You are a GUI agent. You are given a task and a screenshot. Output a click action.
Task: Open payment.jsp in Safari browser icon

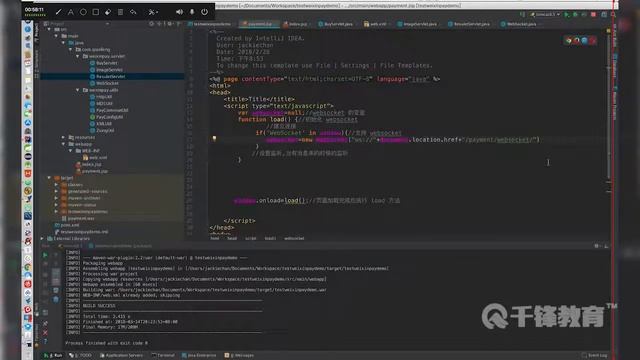point(584,40)
